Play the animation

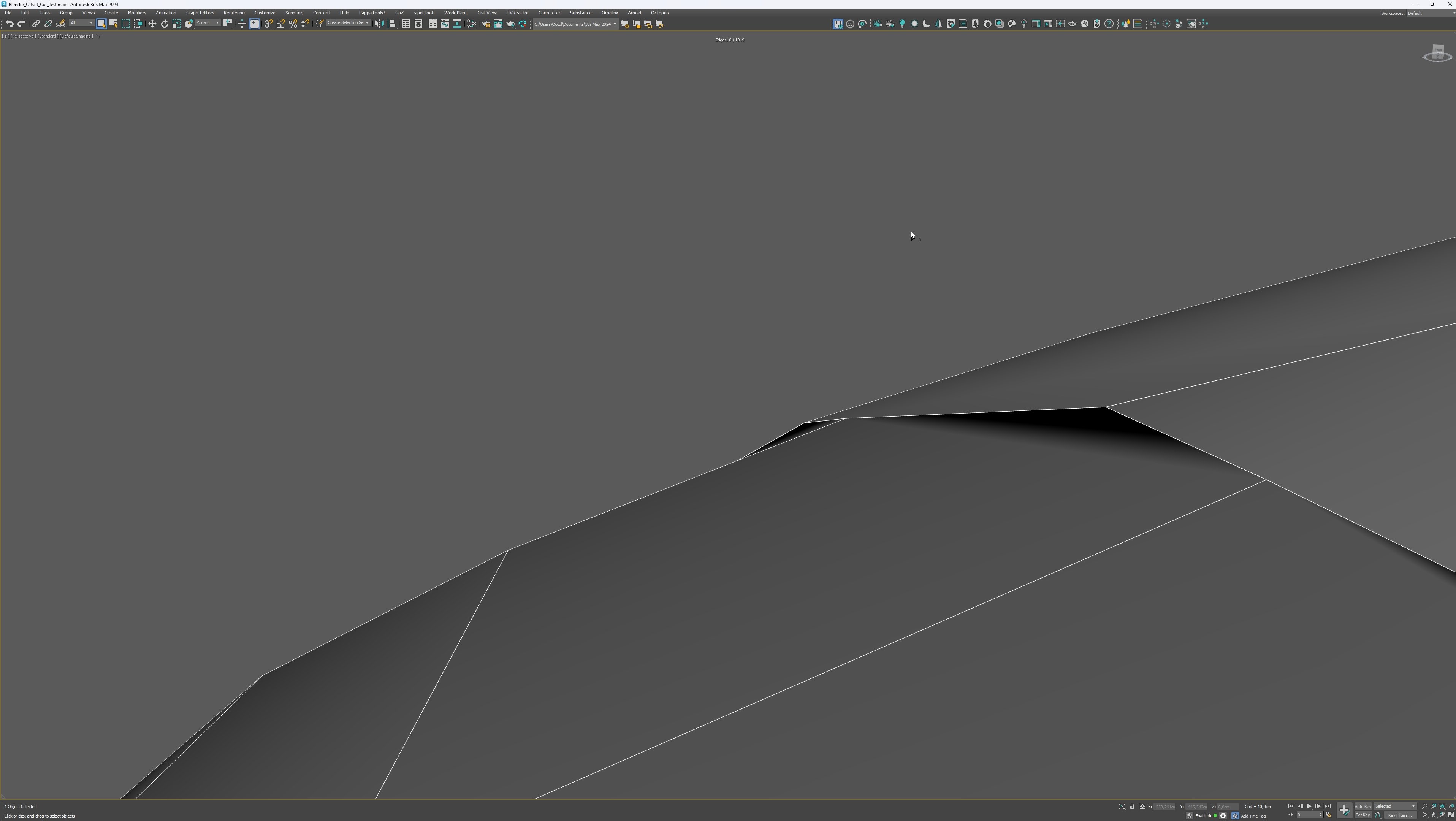click(x=1309, y=806)
